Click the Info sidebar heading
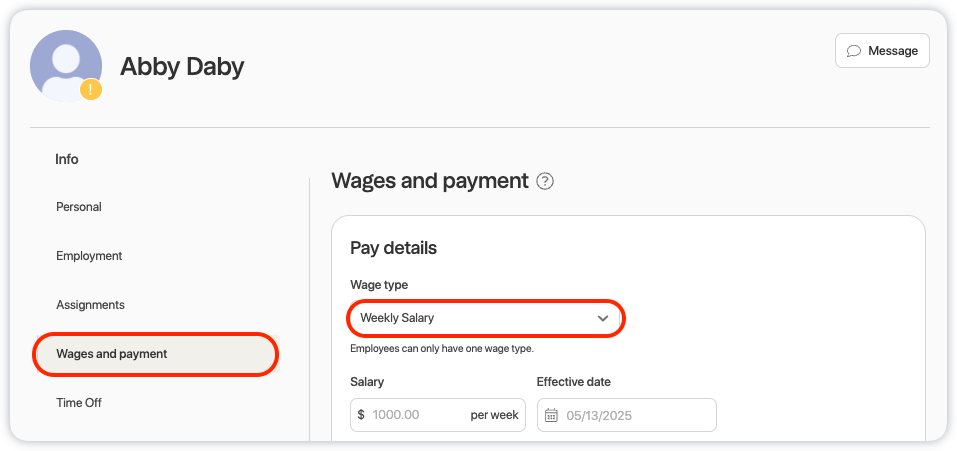The image size is (957, 451). (x=67, y=159)
